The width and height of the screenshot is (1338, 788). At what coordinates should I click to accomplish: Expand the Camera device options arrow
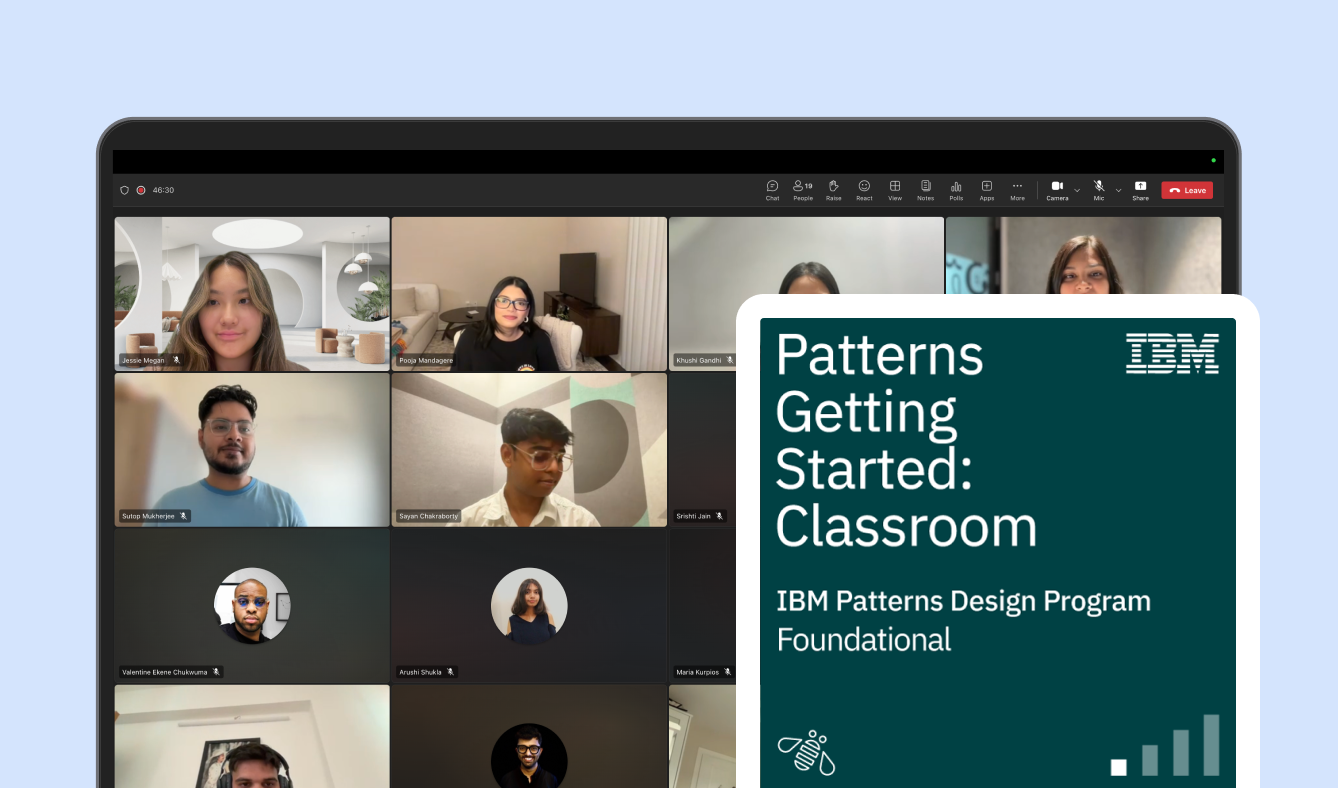[1077, 190]
